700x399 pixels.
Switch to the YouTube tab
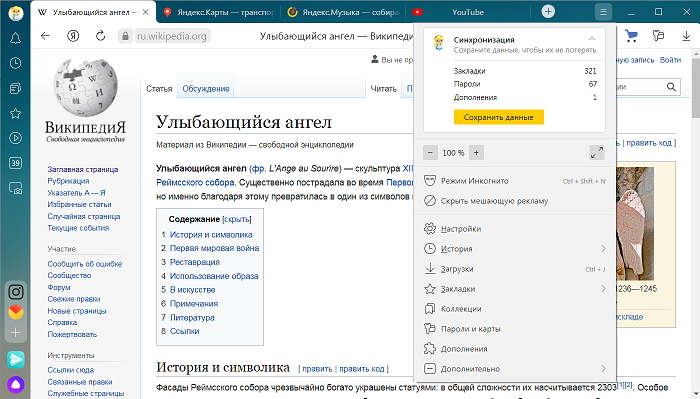click(468, 12)
